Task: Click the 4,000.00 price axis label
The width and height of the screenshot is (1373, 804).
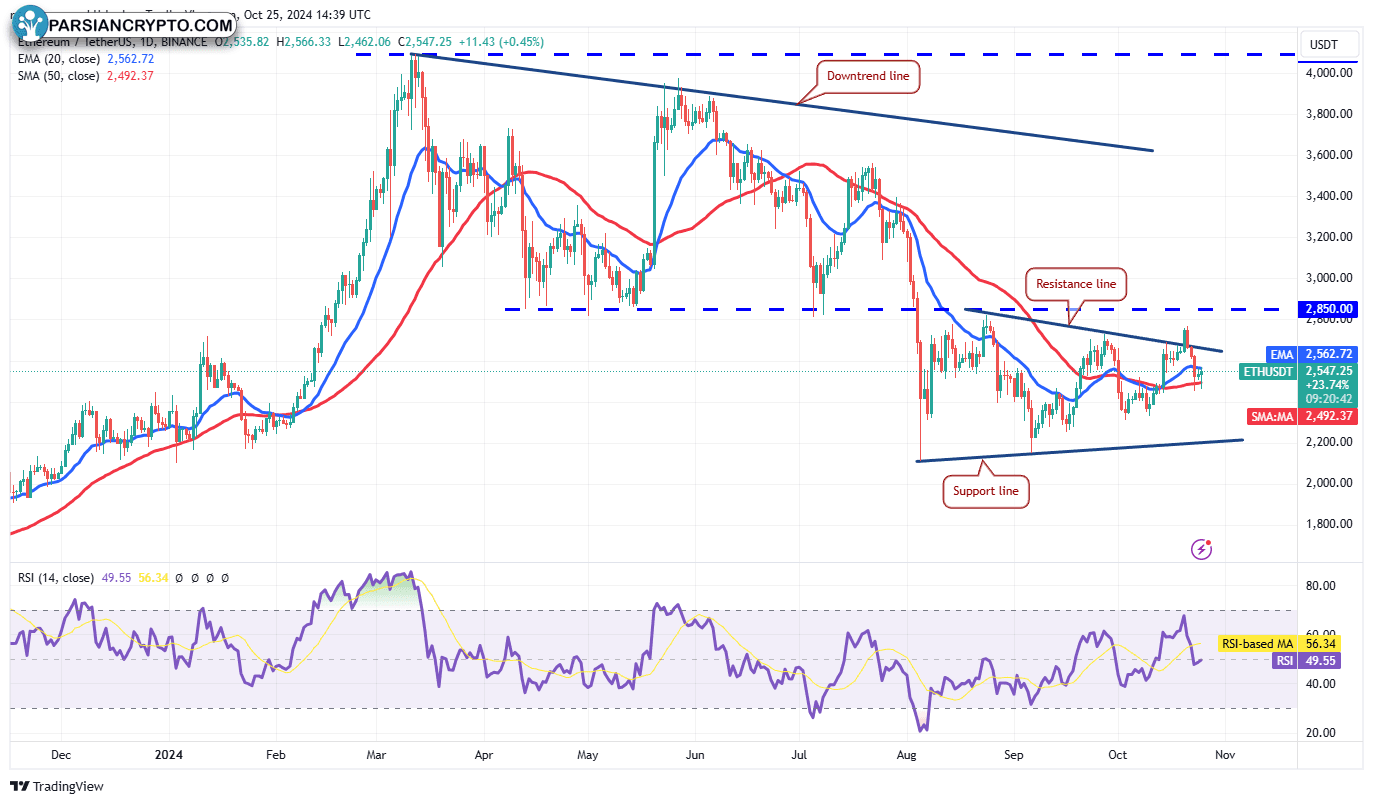Action: coord(1329,73)
